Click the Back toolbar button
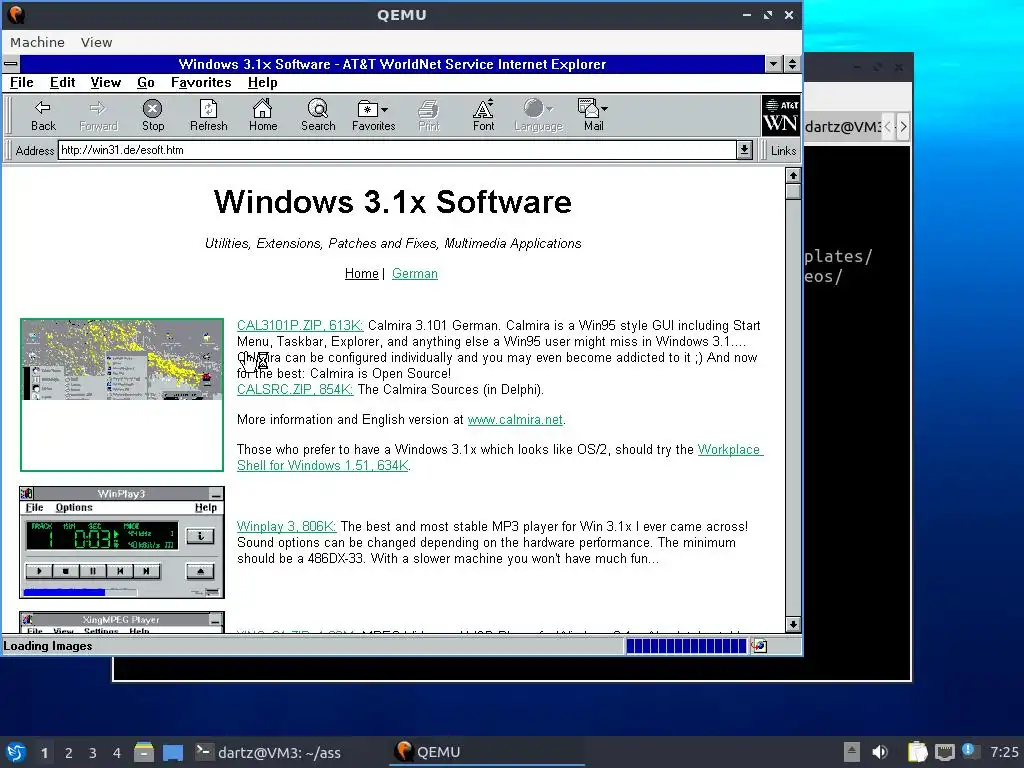 click(43, 116)
